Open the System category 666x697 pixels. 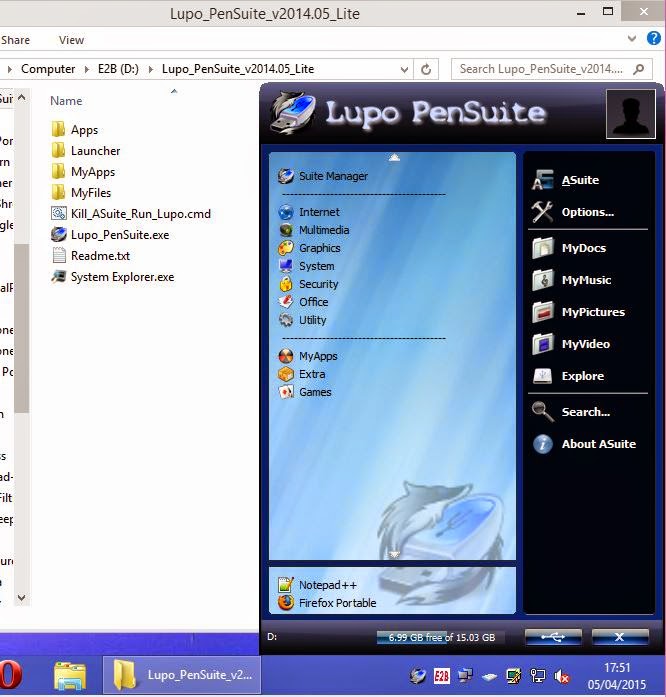tap(306, 266)
